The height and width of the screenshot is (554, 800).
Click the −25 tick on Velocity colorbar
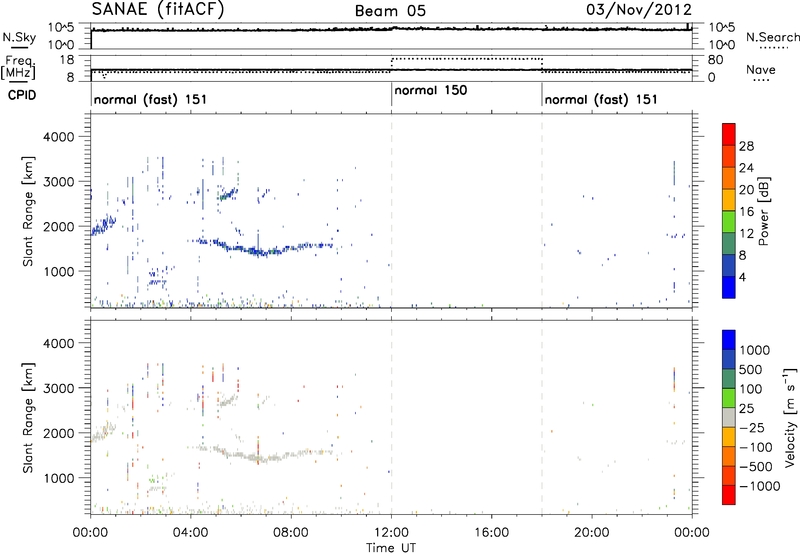[x=752, y=427]
